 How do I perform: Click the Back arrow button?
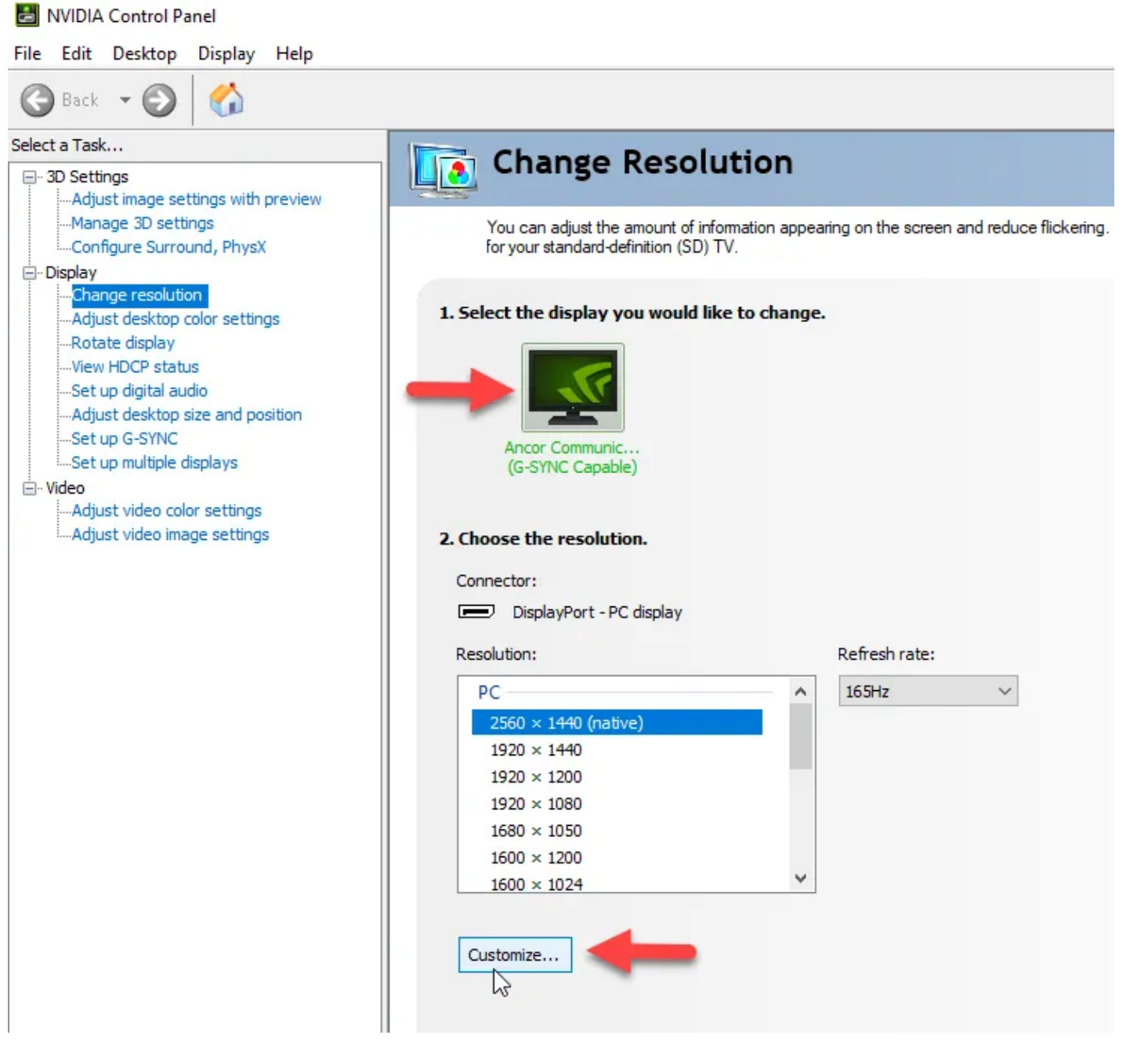pyautogui.click(x=38, y=100)
